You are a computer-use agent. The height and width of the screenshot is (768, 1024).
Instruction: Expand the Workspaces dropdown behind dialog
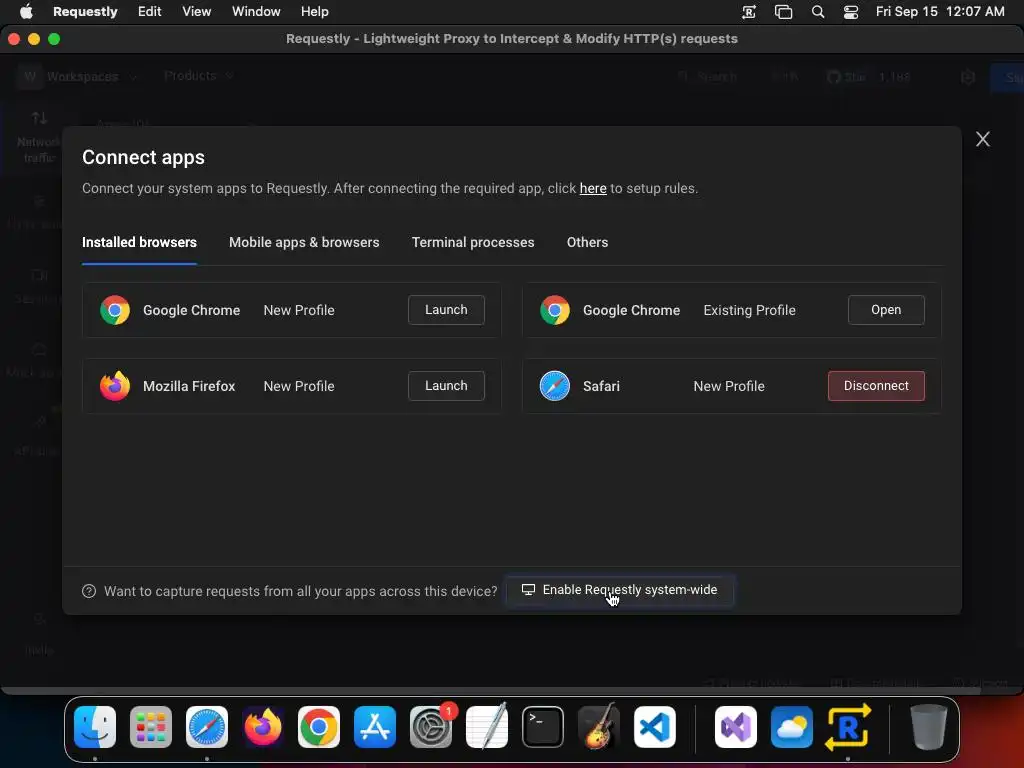point(78,76)
